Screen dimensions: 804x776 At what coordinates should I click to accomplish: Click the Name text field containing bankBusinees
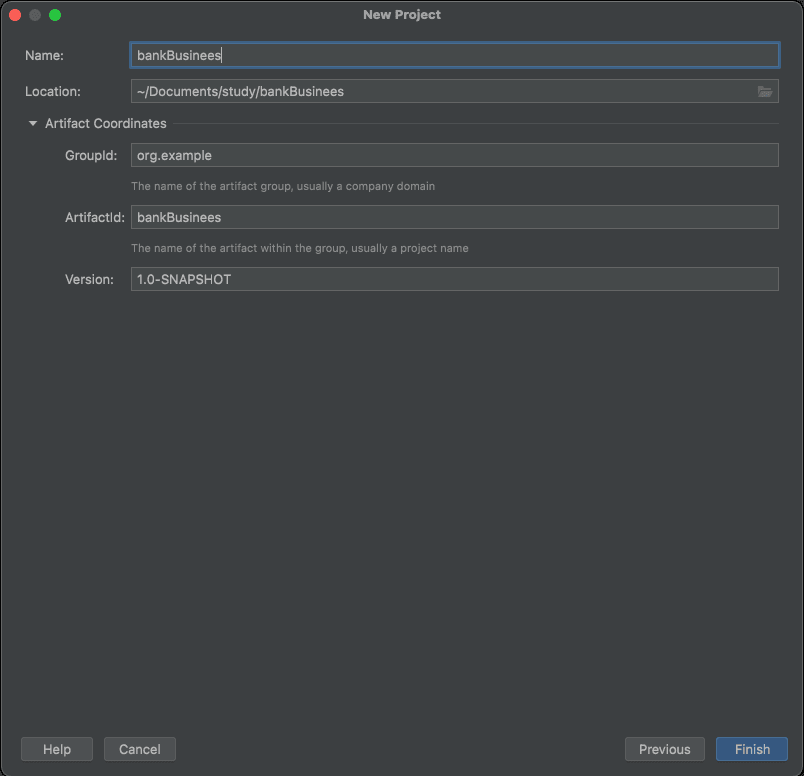[x=454, y=55]
